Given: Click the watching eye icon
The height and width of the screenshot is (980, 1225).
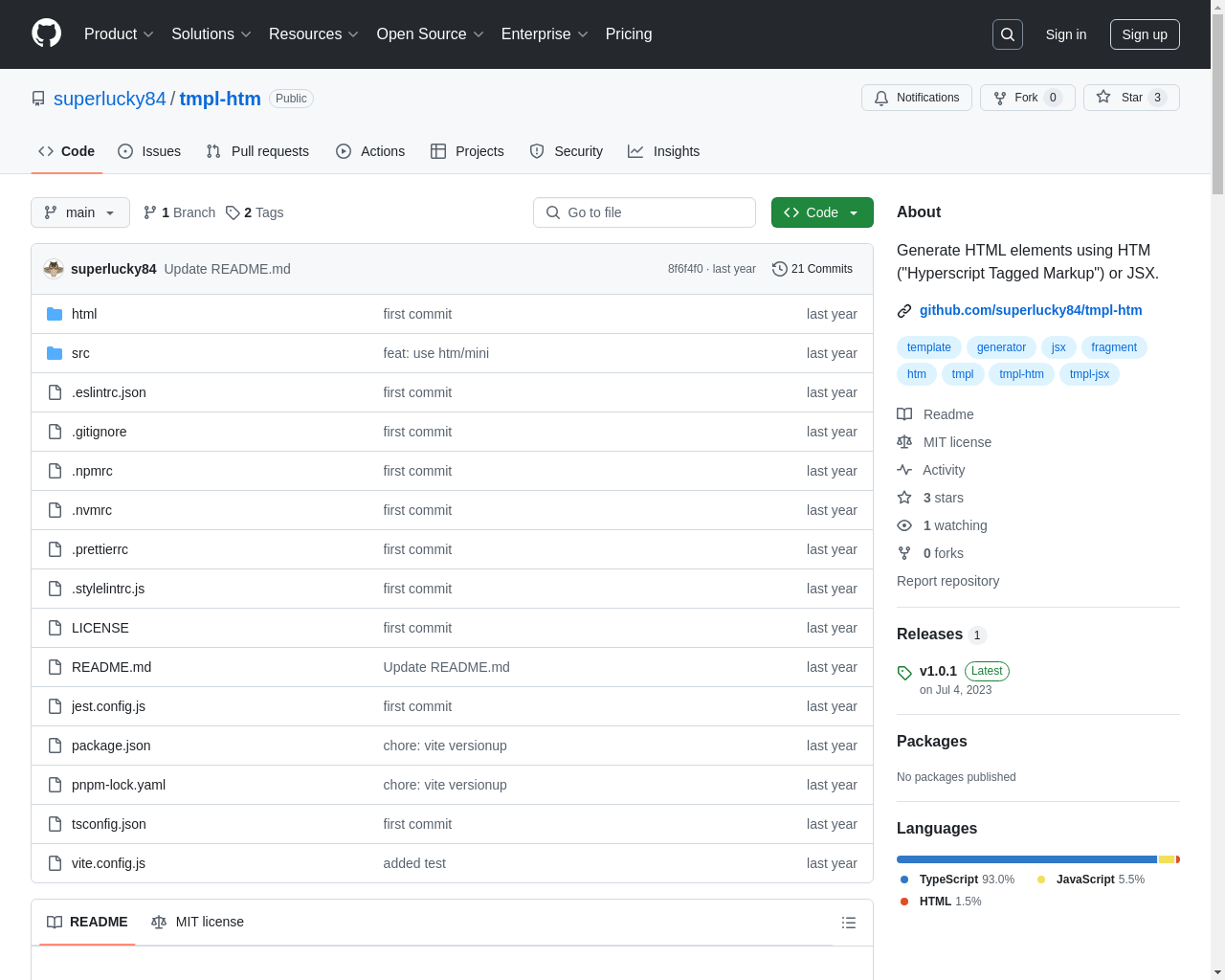Looking at the screenshot, I should click(904, 525).
